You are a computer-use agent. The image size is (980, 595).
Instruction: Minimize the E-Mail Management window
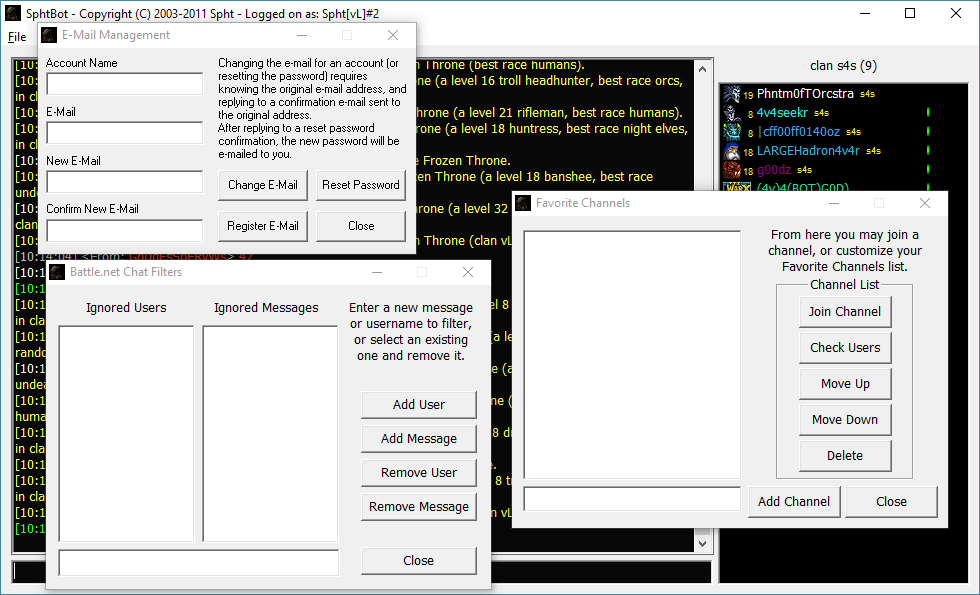point(302,35)
